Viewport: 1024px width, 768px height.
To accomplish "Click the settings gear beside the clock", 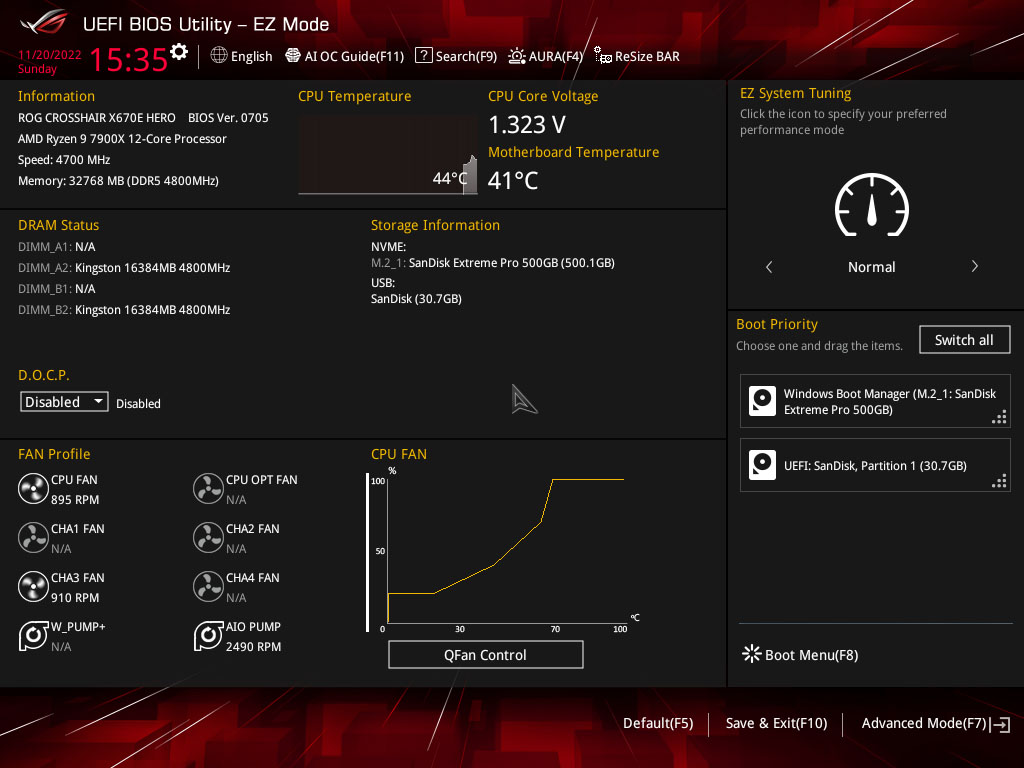I will click(x=179, y=52).
